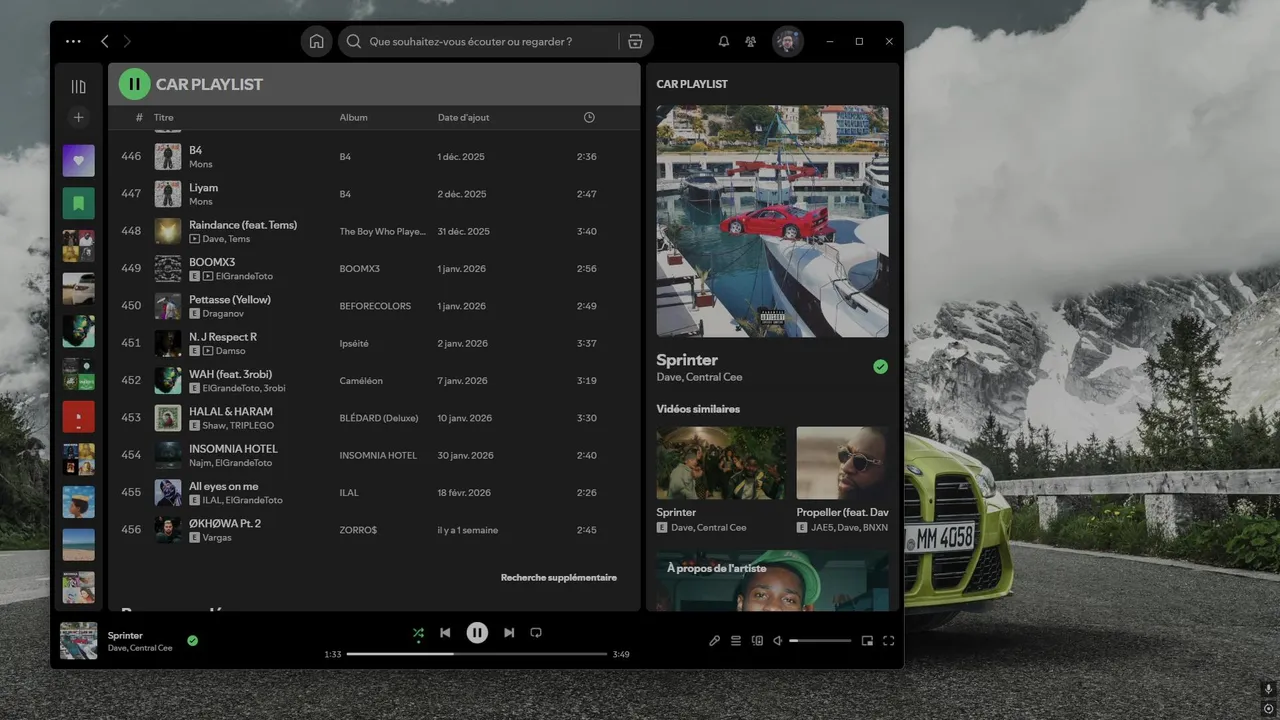Open the Sprinter album cover in right panel
This screenshot has width=1280, height=720.
point(772,221)
